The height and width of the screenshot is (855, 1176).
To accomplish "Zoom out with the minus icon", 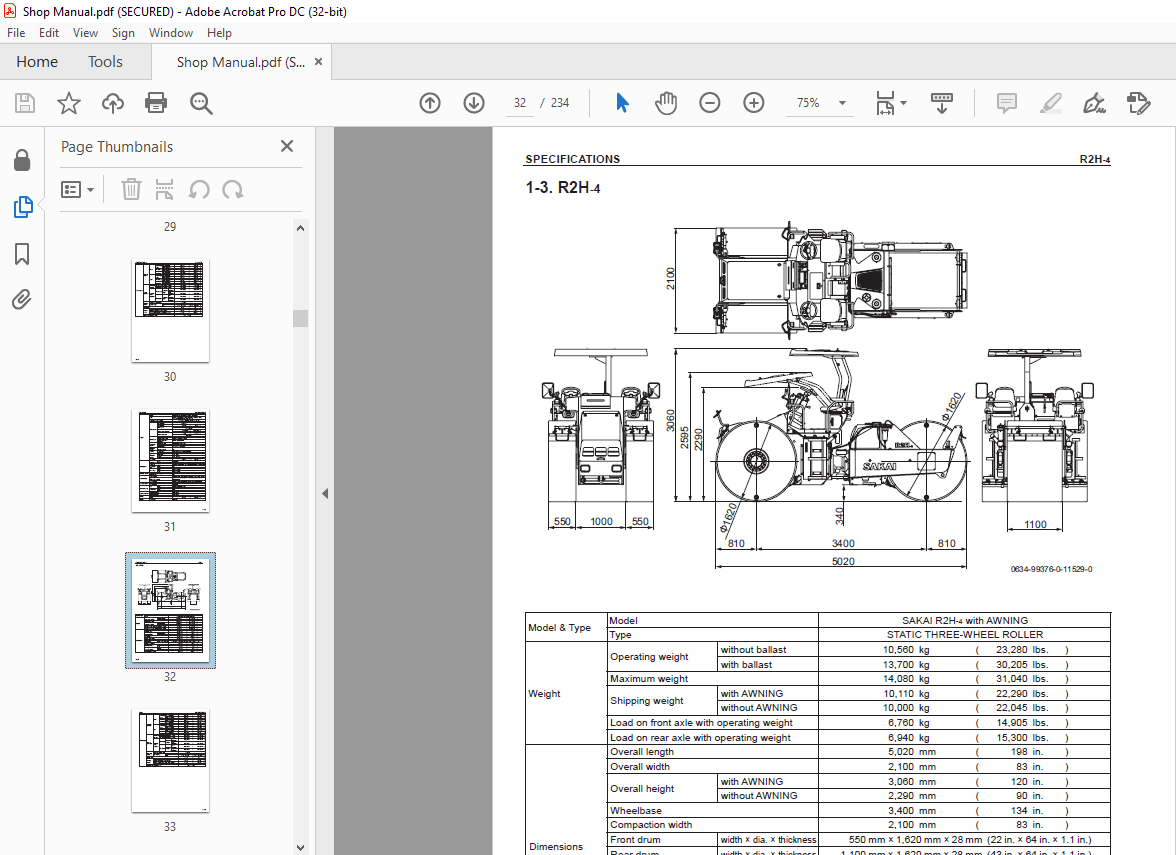I will click(x=710, y=103).
